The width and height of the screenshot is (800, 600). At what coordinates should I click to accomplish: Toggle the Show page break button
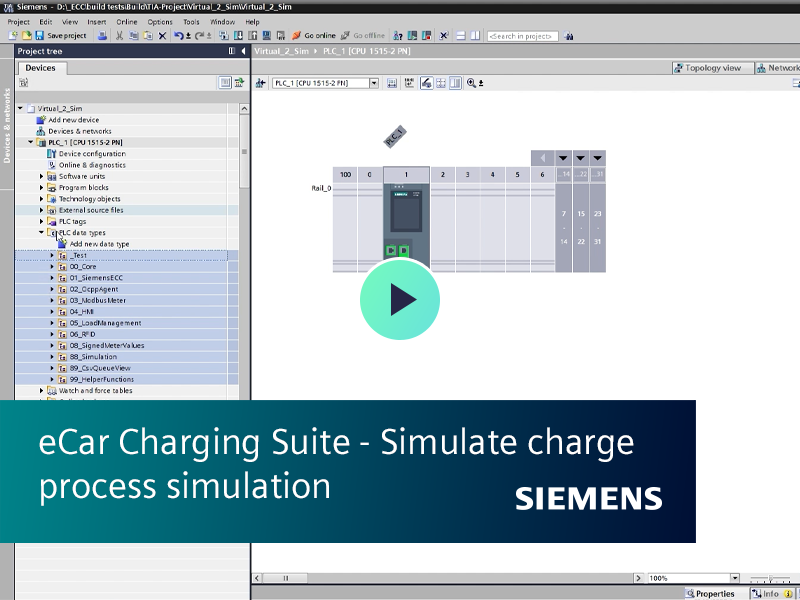click(441, 83)
